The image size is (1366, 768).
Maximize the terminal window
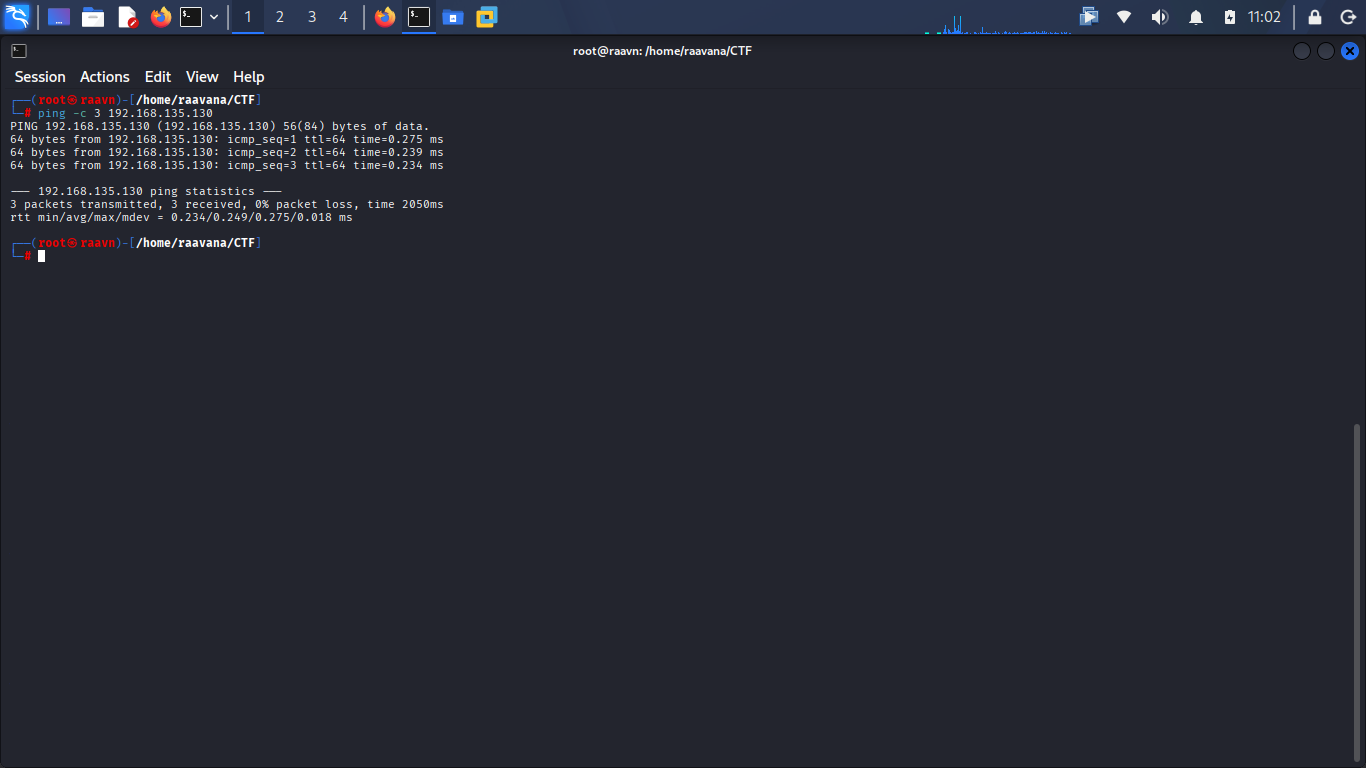(x=1326, y=51)
